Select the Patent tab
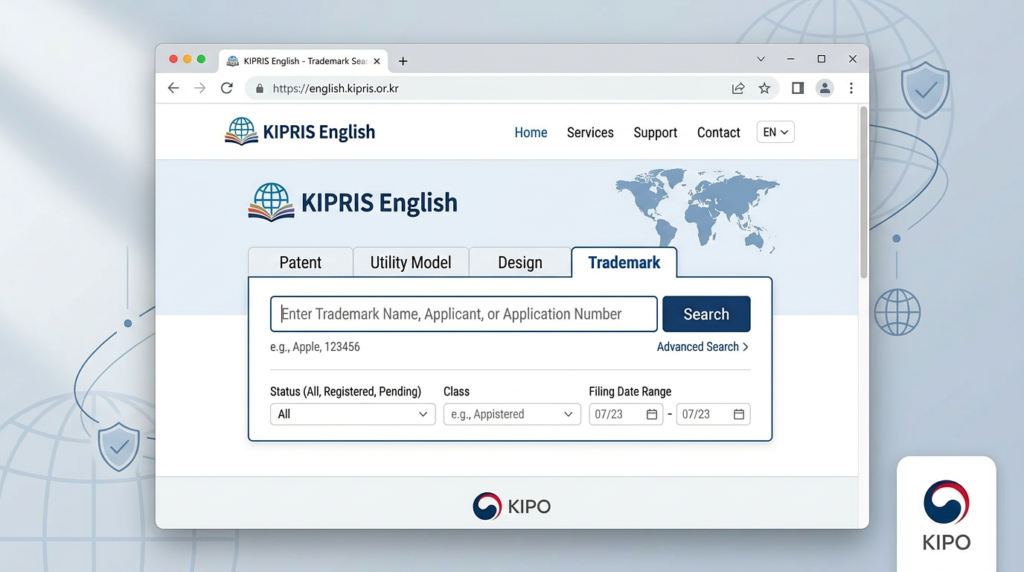Image resolution: width=1024 pixels, height=572 pixels. pos(300,262)
